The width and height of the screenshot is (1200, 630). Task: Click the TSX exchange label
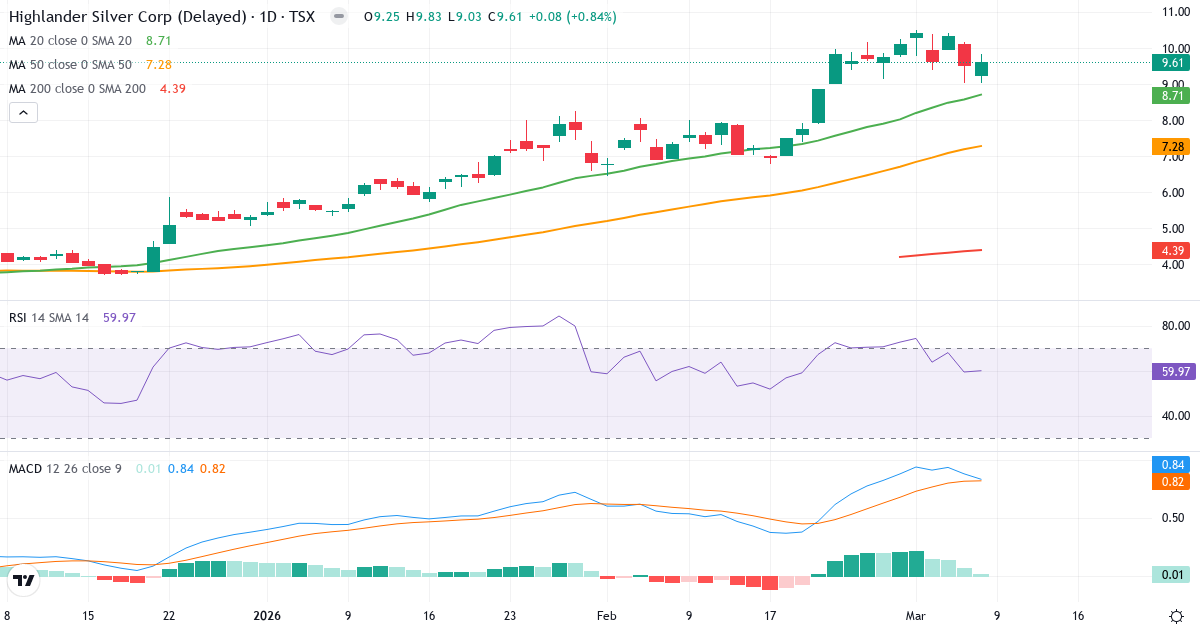click(303, 17)
